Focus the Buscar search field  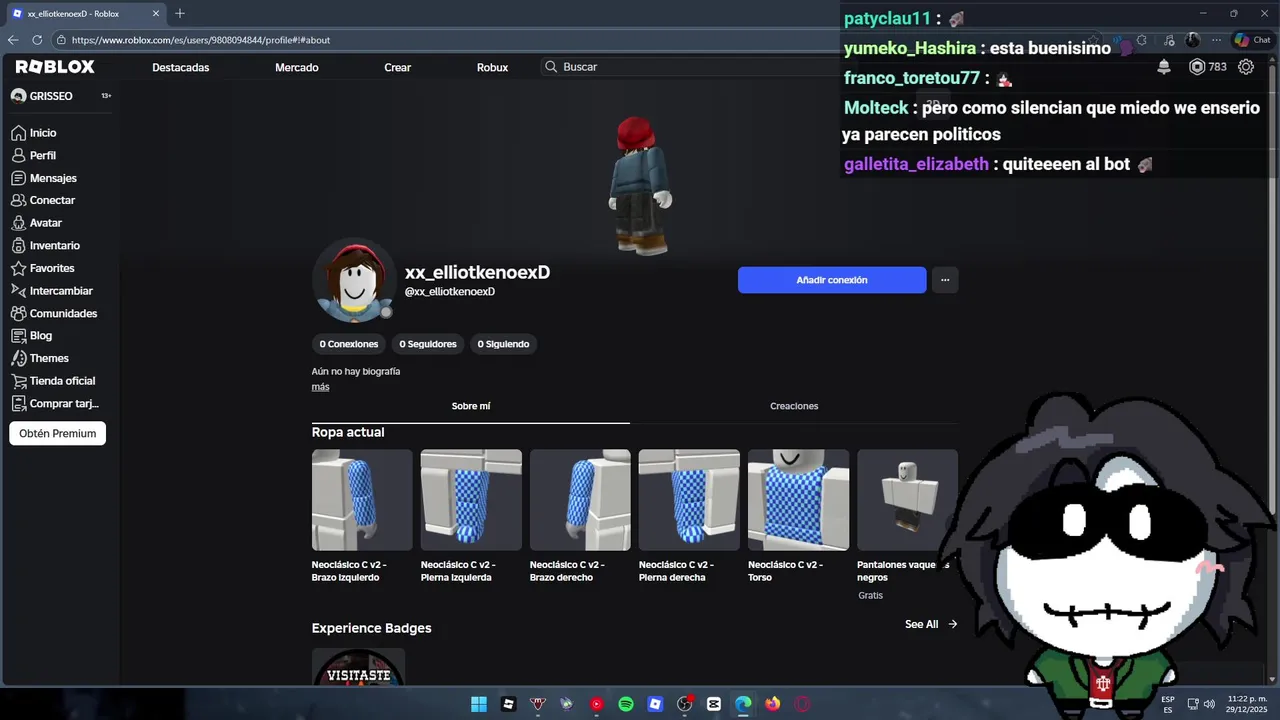[x=690, y=67]
